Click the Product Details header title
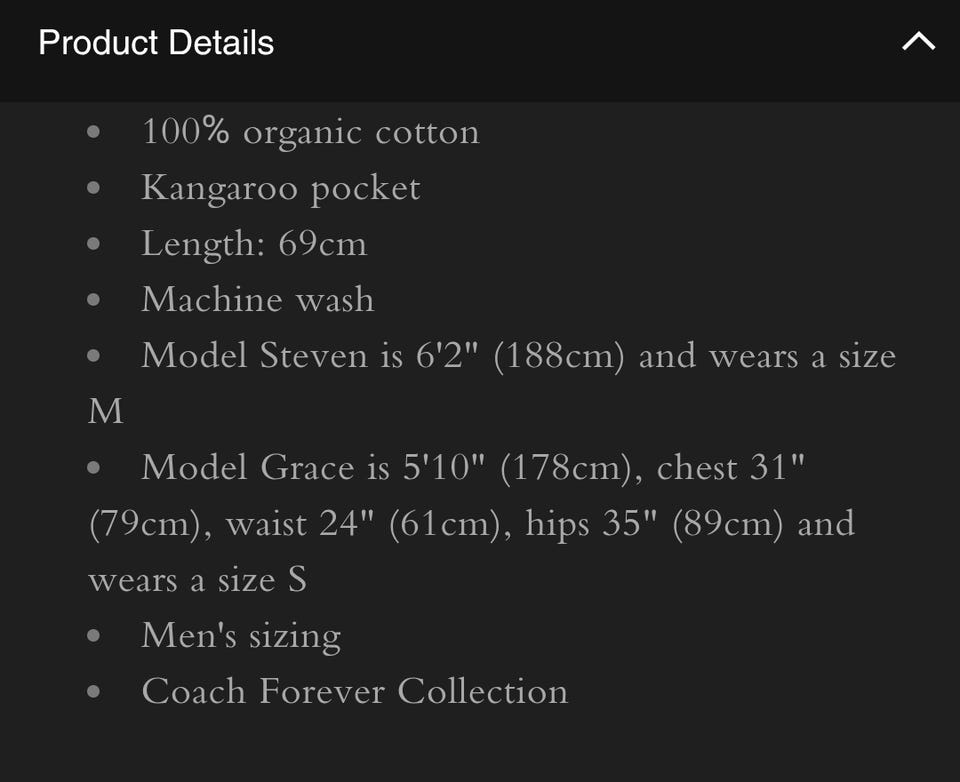The width and height of the screenshot is (960, 782). (156, 43)
